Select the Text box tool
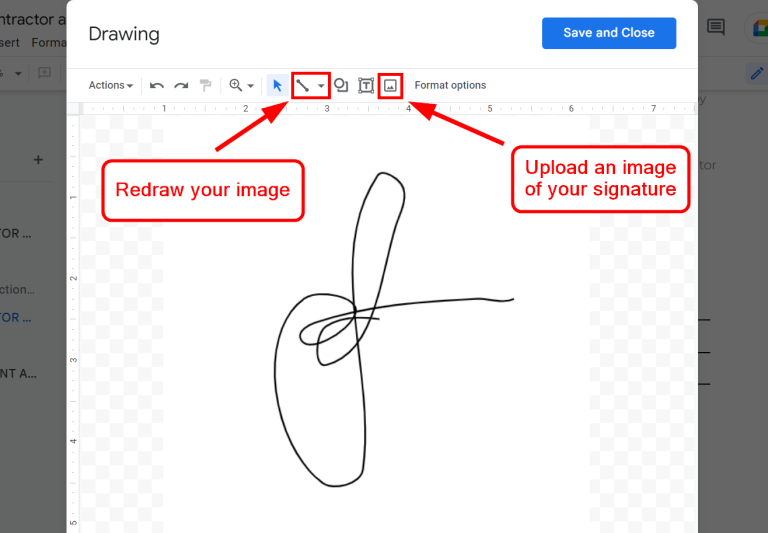 pyautogui.click(x=366, y=85)
